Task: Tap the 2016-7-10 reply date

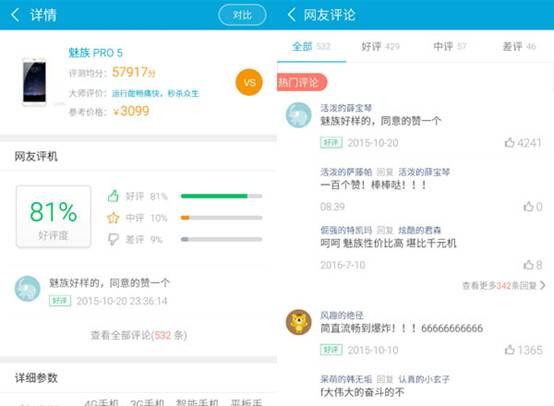Action: pos(343,265)
